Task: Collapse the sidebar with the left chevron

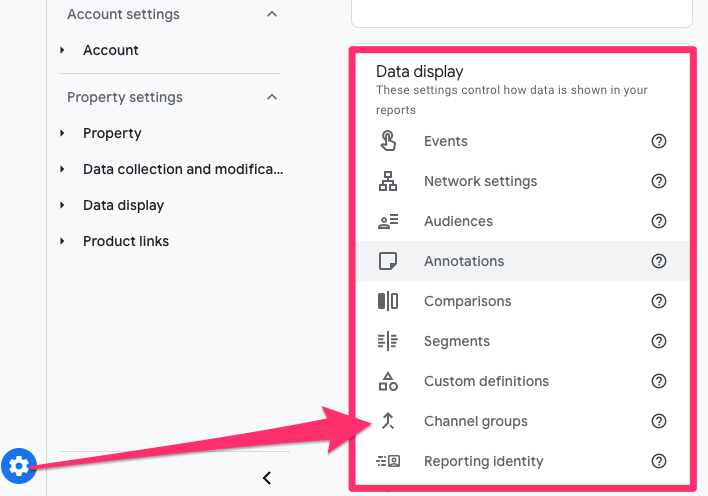Action: point(267,478)
